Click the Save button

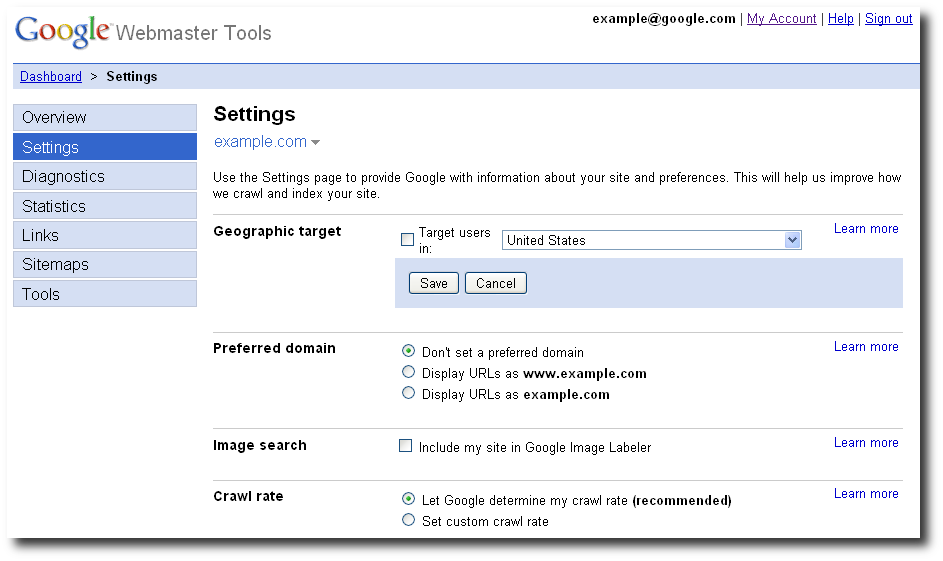[x=434, y=283]
